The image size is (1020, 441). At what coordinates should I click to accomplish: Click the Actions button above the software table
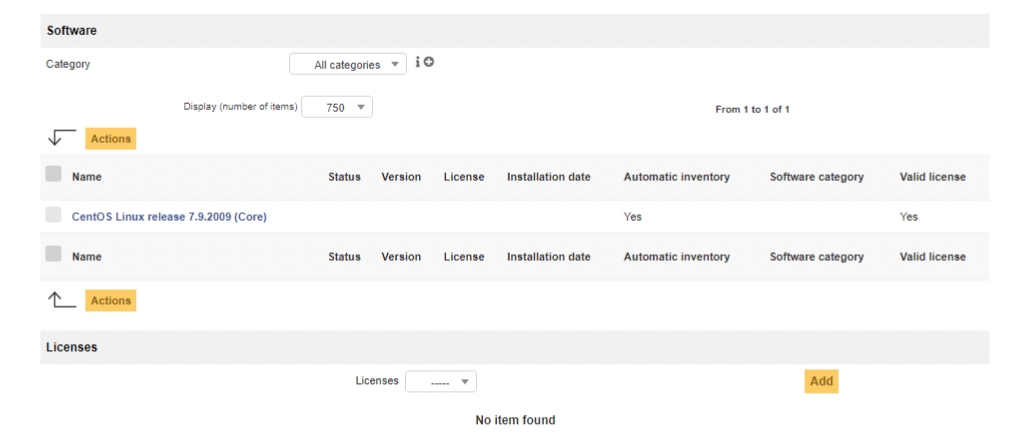coord(111,139)
